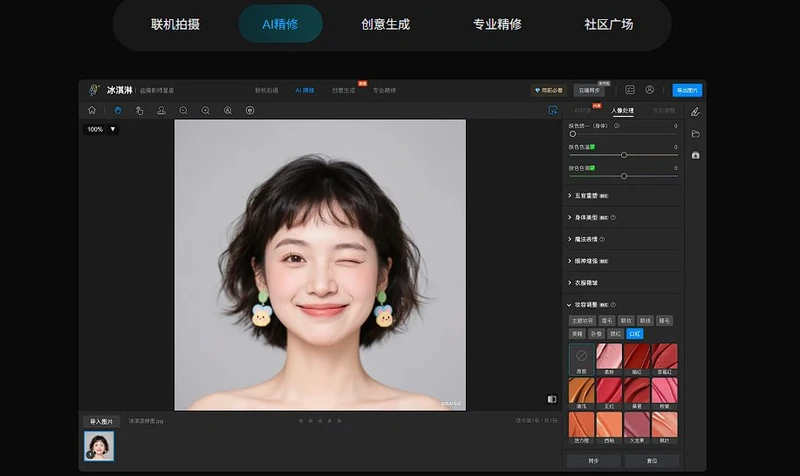Set the third rating star
800x476 pixels.
coord(320,421)
